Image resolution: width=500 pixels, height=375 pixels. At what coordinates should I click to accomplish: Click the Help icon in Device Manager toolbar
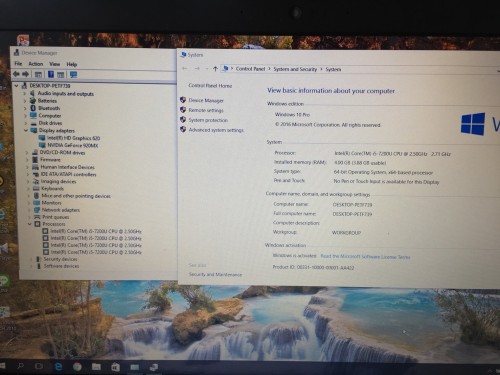click(x=51, y=74)
